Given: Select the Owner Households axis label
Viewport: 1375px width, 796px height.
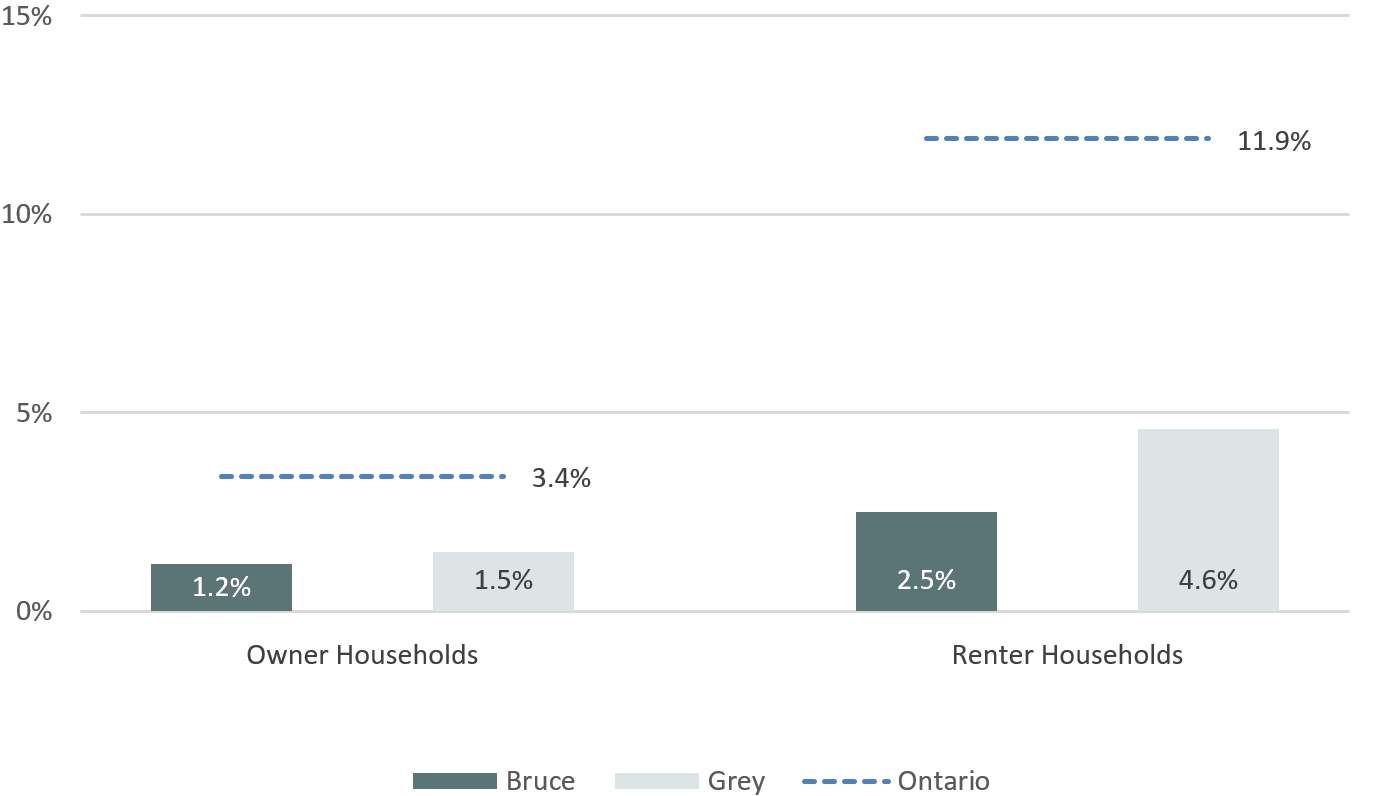Looking at the screenshot, I should tap(362, 655).
